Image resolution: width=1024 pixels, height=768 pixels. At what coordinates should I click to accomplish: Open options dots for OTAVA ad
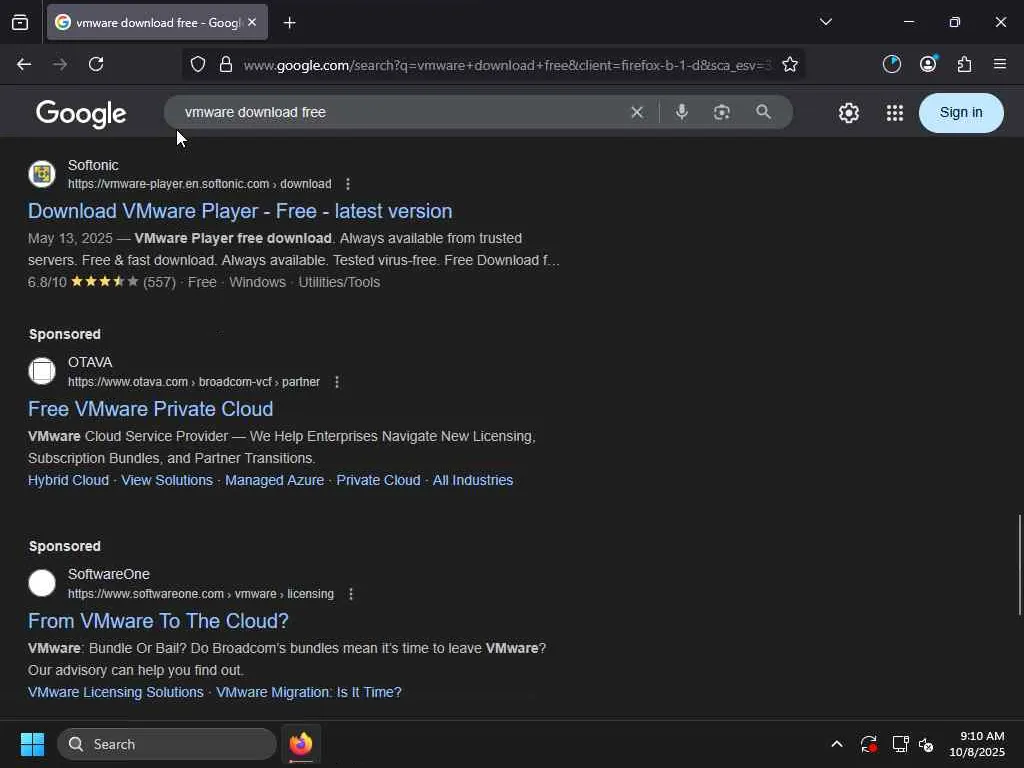click(x=336, y=382)
